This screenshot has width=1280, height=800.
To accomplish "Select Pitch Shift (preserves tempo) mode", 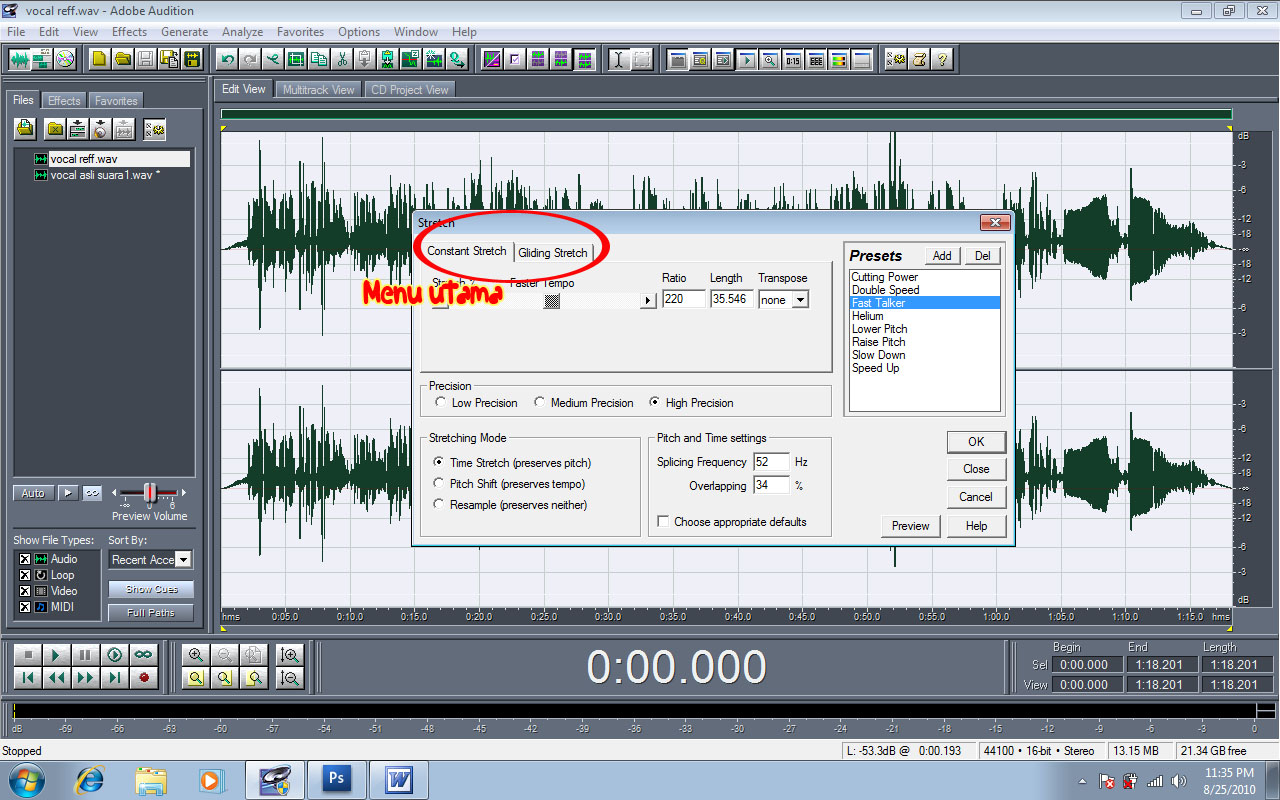I will pos(439,484).
